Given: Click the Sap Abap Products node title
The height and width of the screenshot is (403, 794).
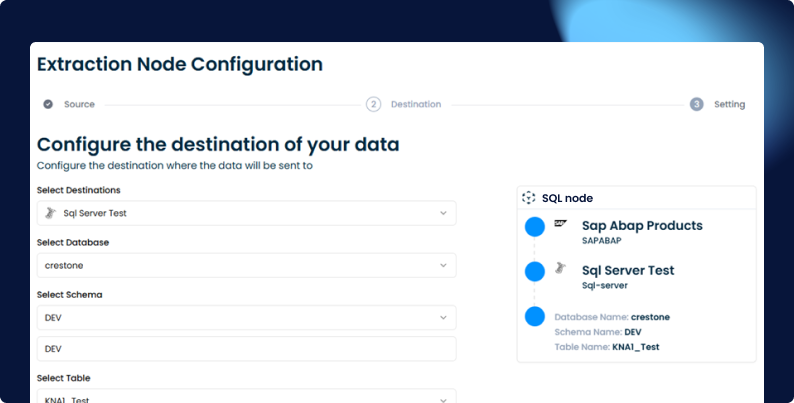Looking at the screenshot, I should coord(642,226).
